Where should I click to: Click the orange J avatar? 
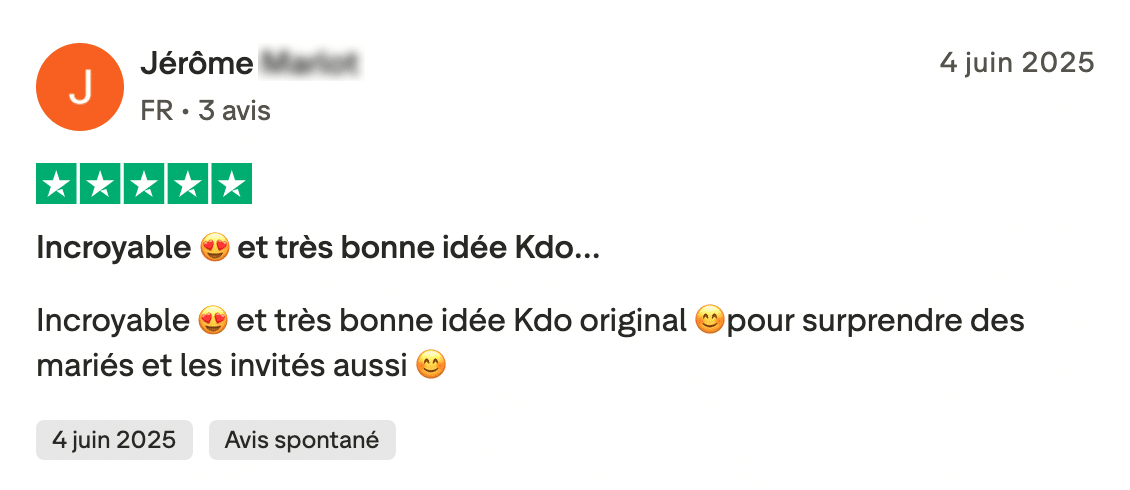81,87
